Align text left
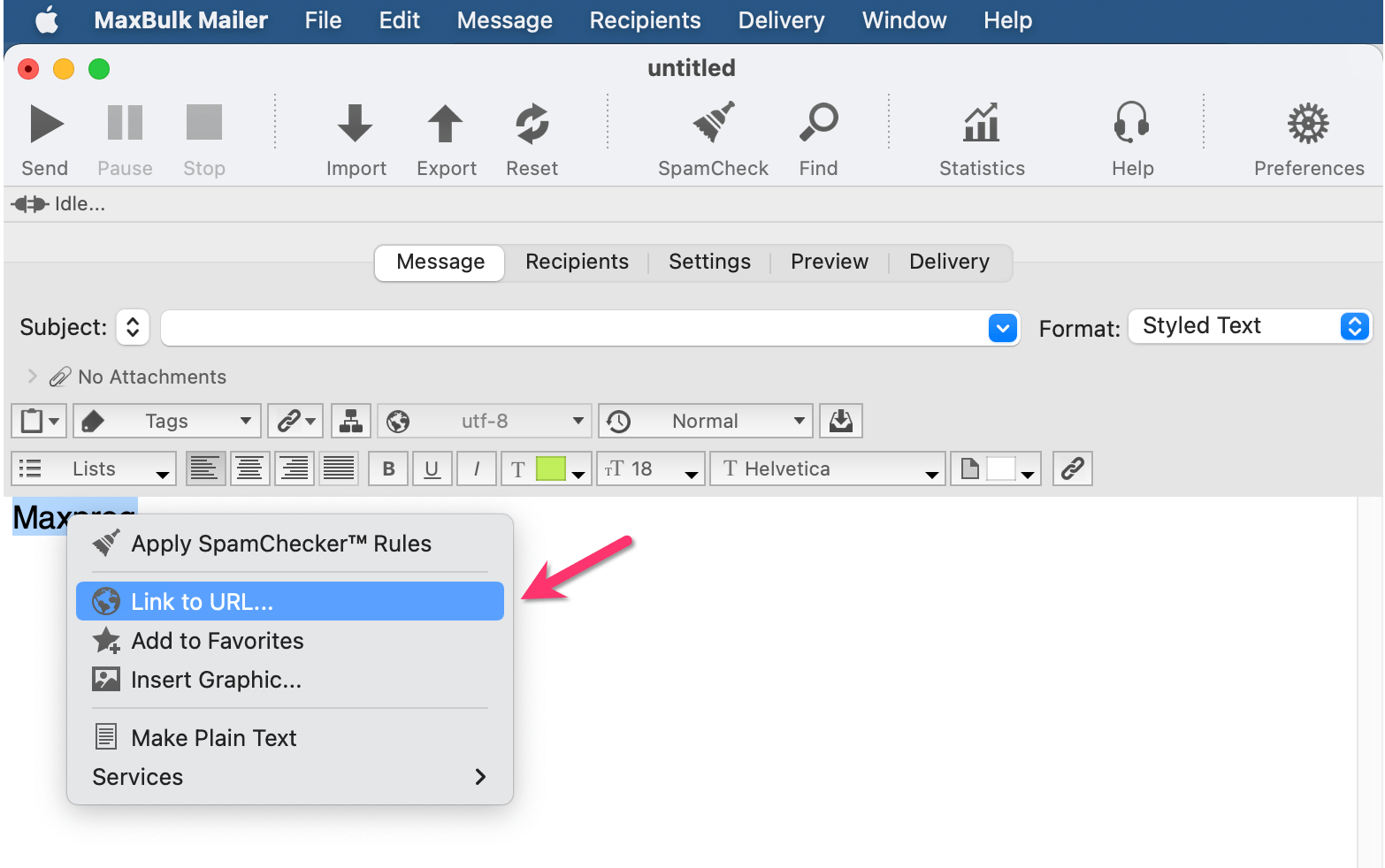The image size is (1385, 868). (205, 468)
